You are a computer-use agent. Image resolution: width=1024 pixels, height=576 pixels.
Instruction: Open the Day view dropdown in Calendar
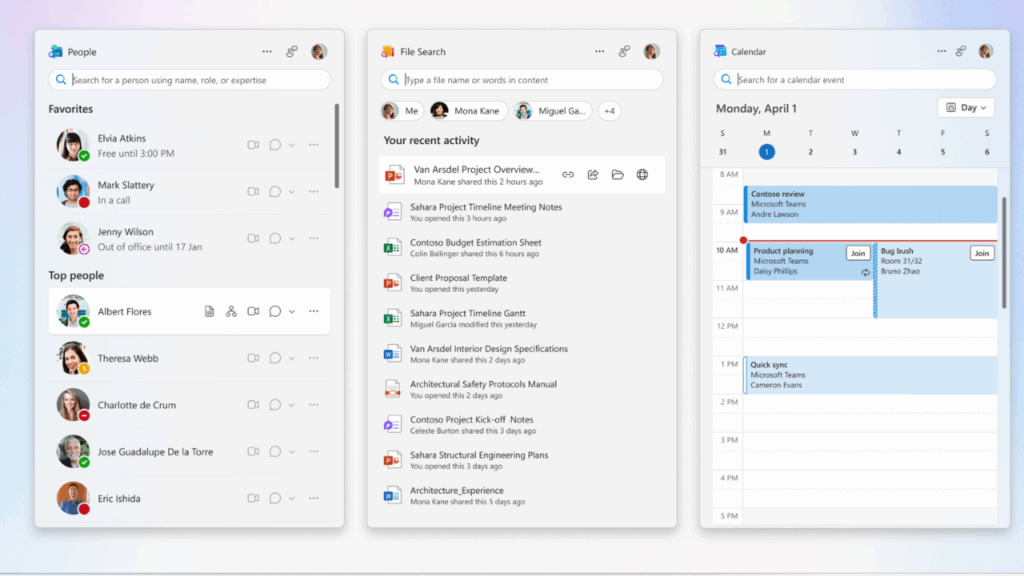pos(964,107)
